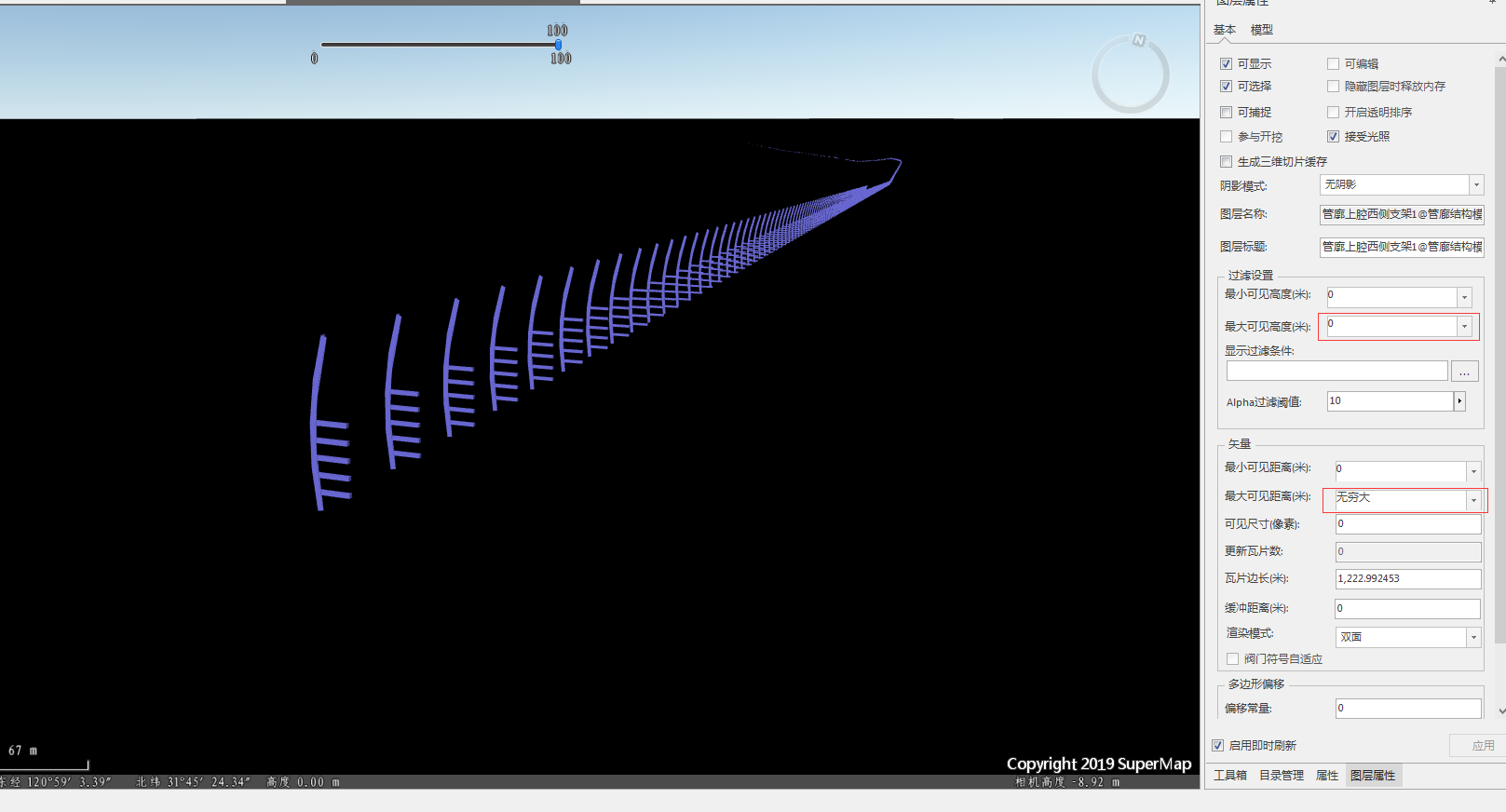Check 阀门符号自适应 option
Screen dimensions: 1506x812
[1233, 659]
